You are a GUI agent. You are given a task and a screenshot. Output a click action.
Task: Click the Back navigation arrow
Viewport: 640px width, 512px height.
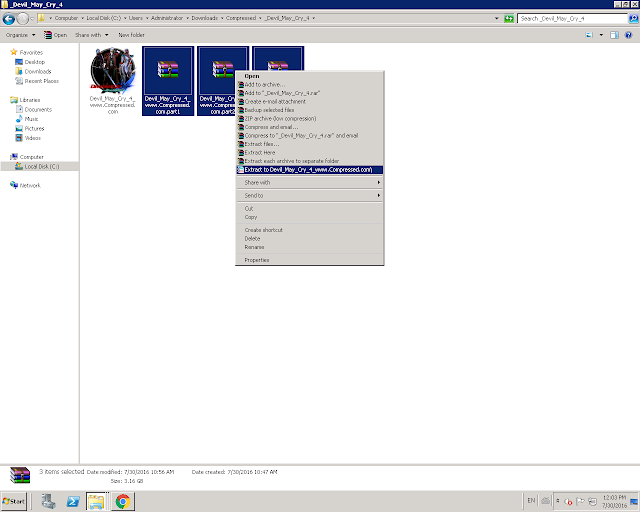[9, 19]
